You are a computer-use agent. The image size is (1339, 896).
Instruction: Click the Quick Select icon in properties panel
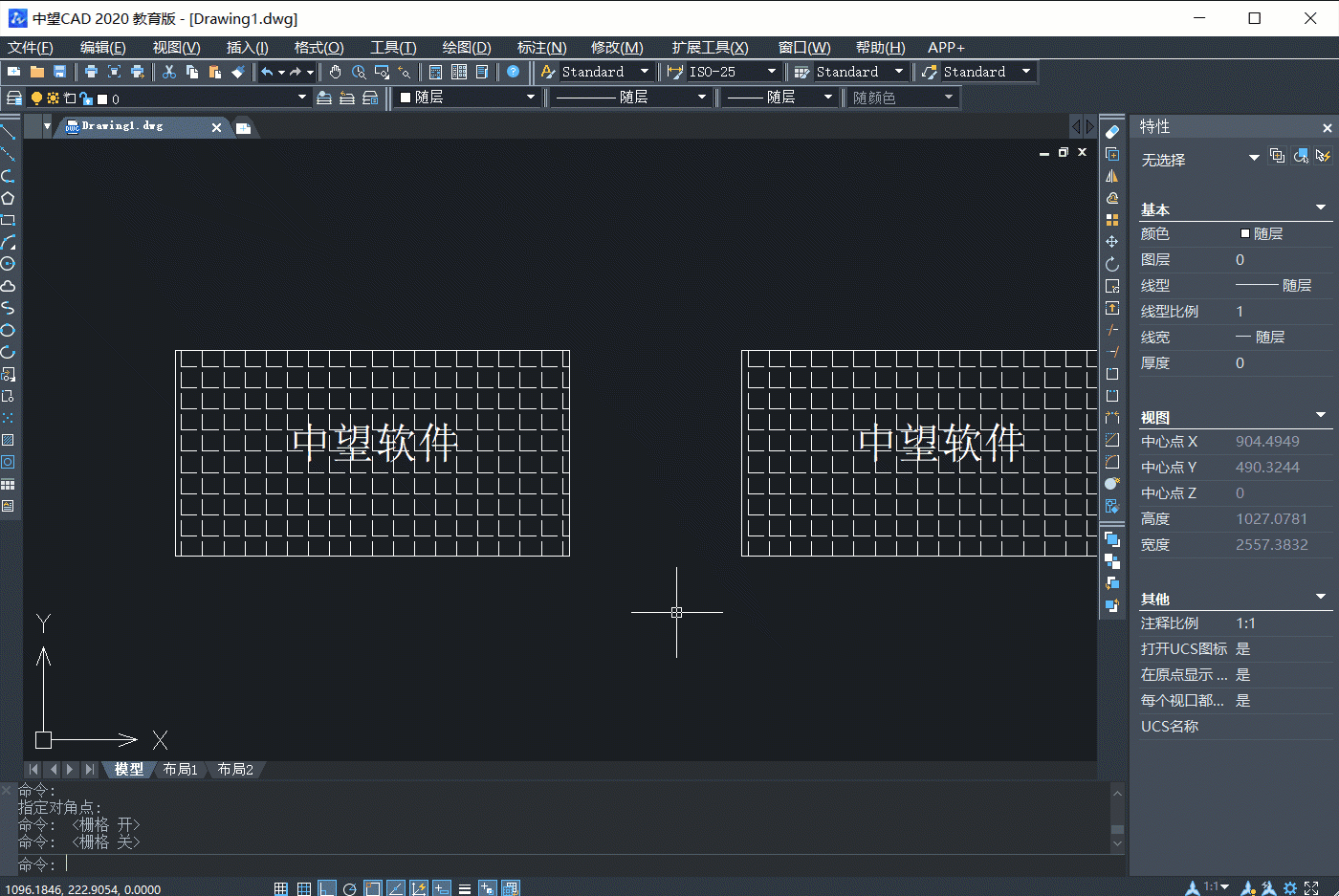tap(1324, 156)
